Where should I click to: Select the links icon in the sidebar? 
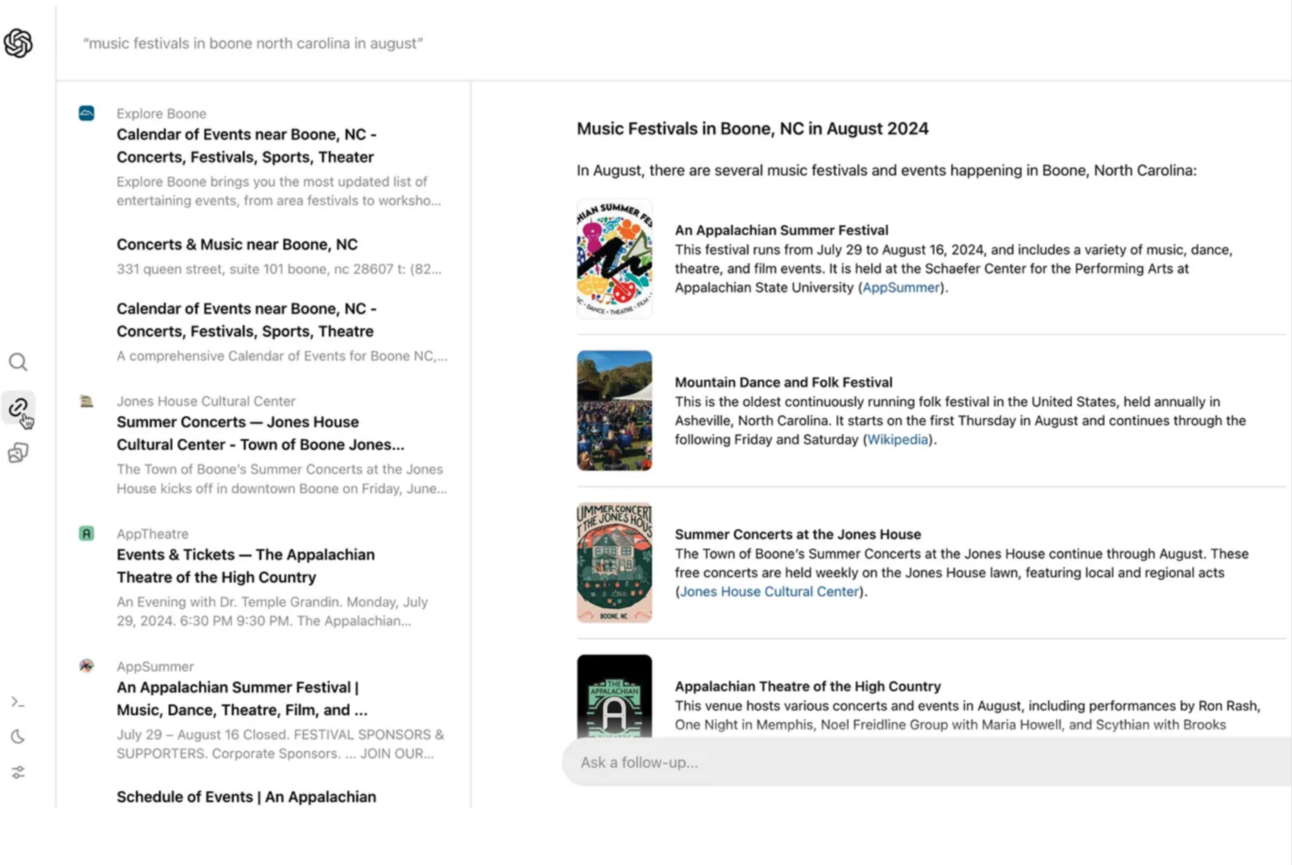(18, 407)
